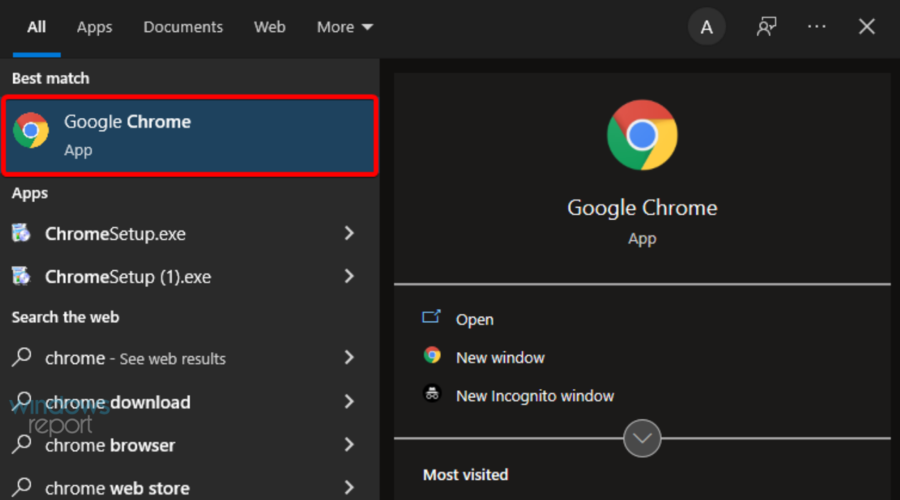Switch to the Documents tab

(183, 27)
